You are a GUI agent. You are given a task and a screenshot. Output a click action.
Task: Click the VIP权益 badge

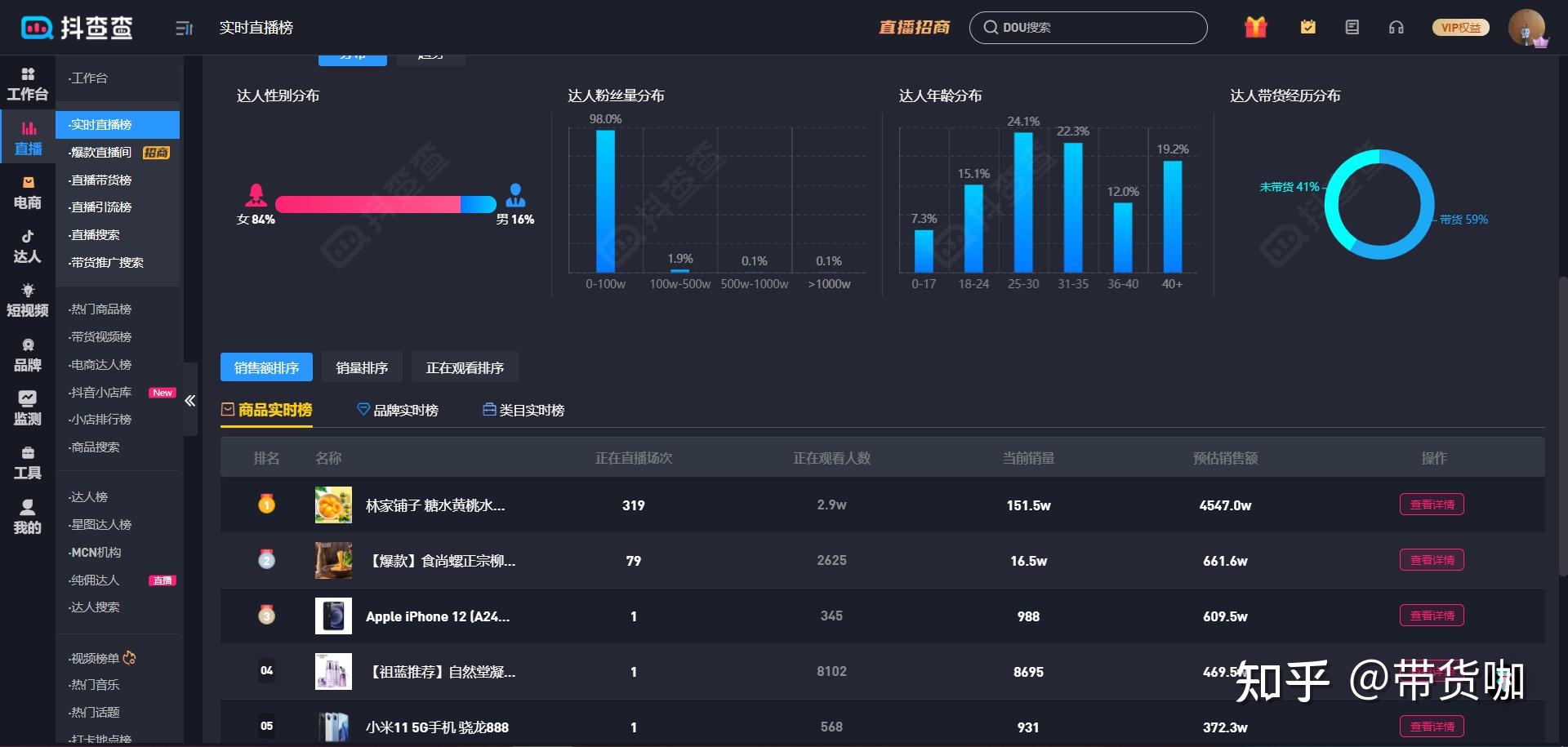tap(1460, 27)
